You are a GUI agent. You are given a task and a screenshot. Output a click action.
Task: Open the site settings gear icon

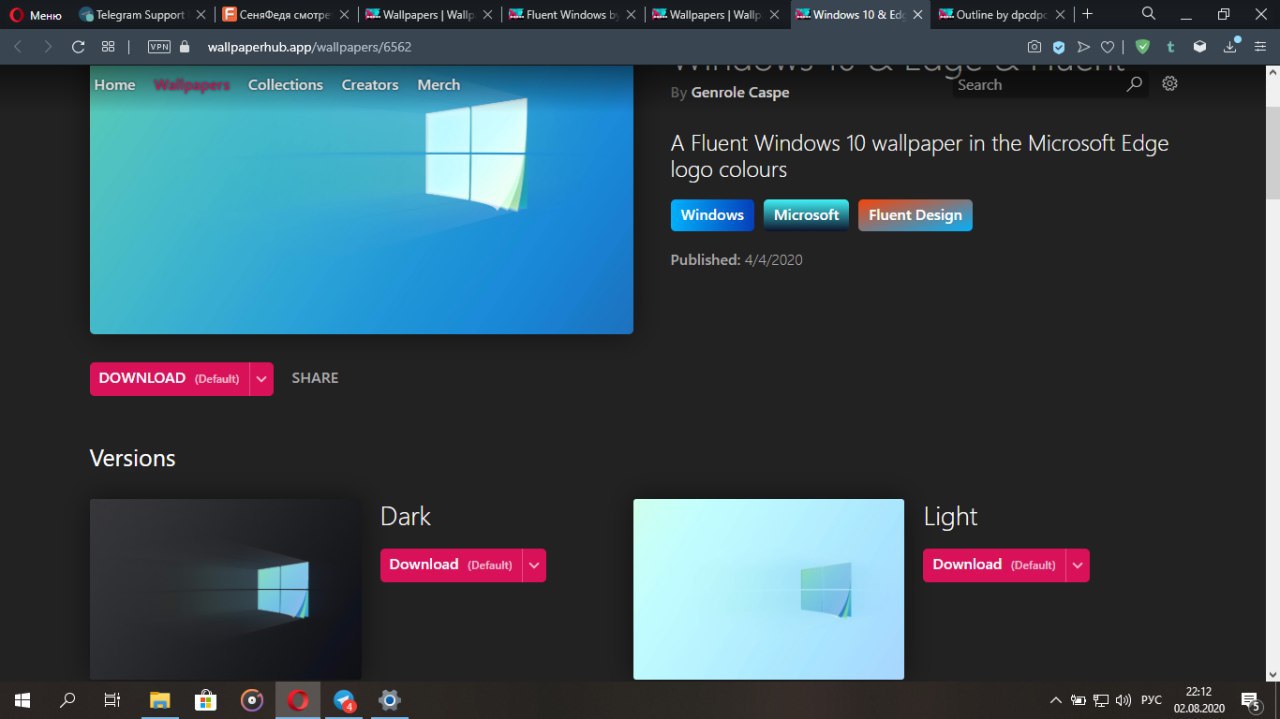1170,84
